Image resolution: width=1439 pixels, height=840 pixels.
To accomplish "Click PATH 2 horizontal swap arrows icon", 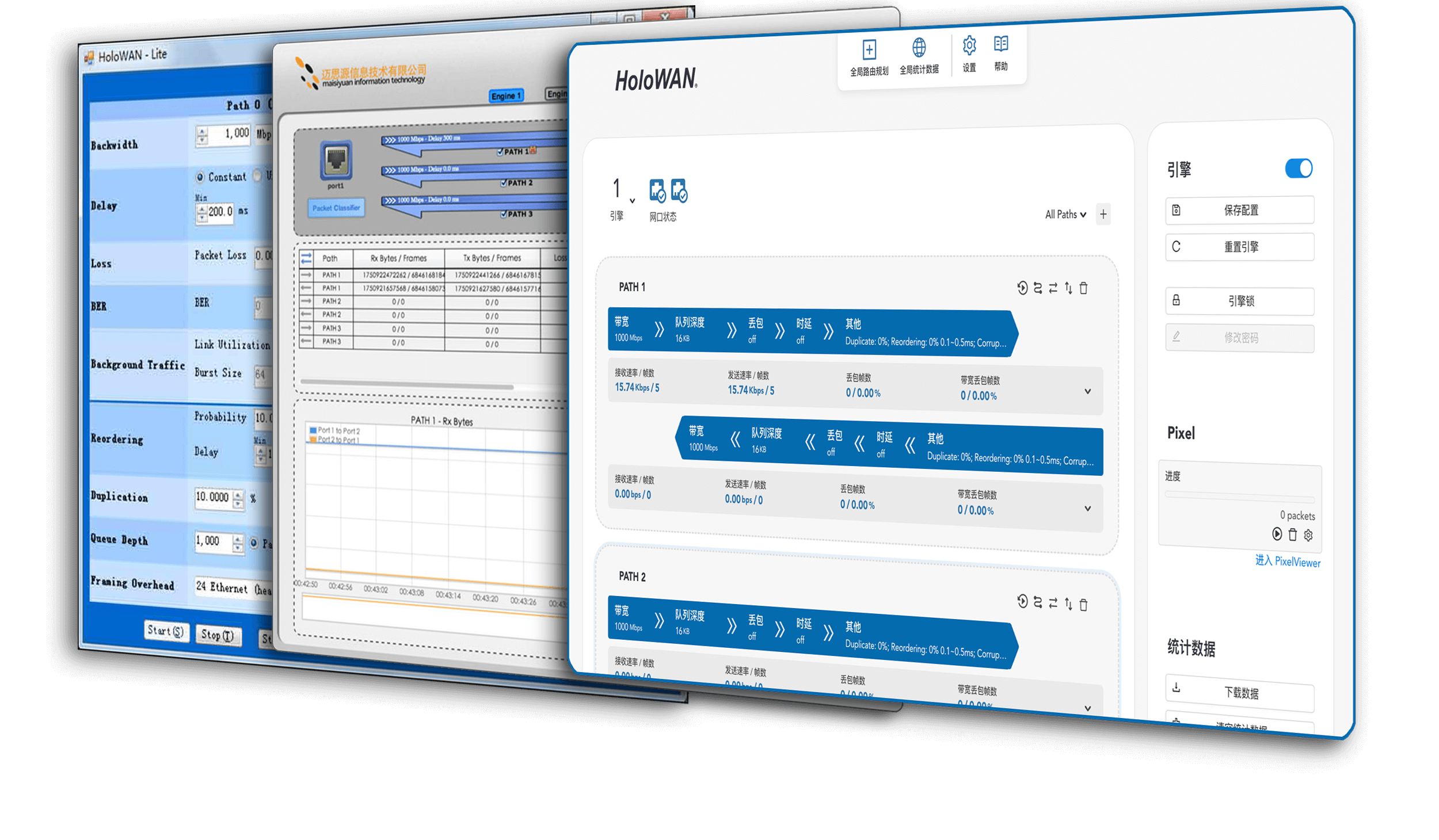I will pos(1053,603).
